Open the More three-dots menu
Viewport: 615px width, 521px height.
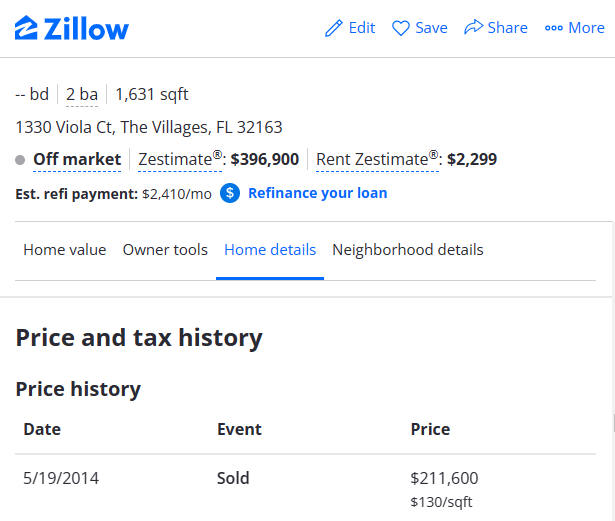(x=575, y=28)
